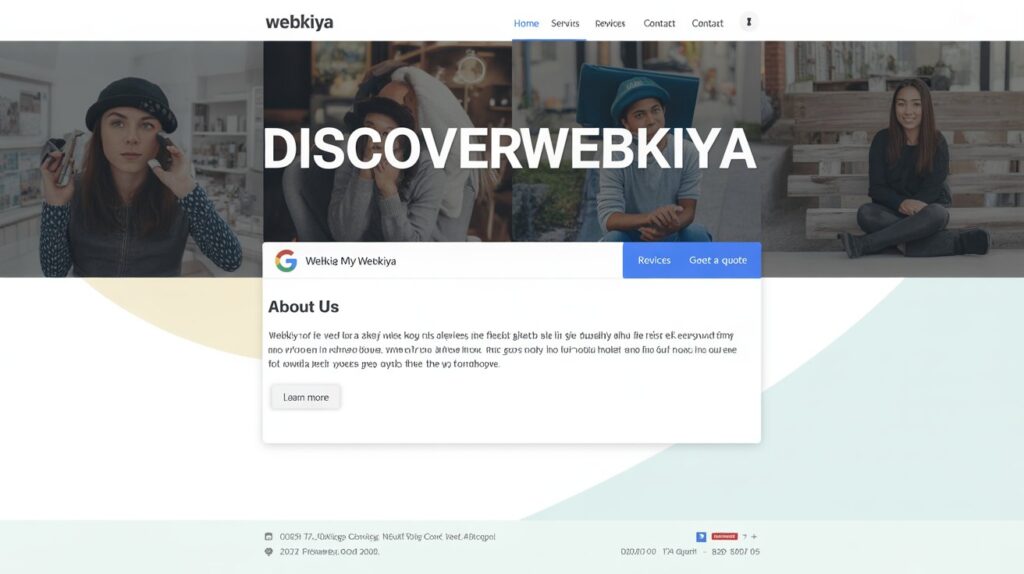Click the location pin icon in footer
Viewport: 1024px width, 574px height.
click(268, 552)
